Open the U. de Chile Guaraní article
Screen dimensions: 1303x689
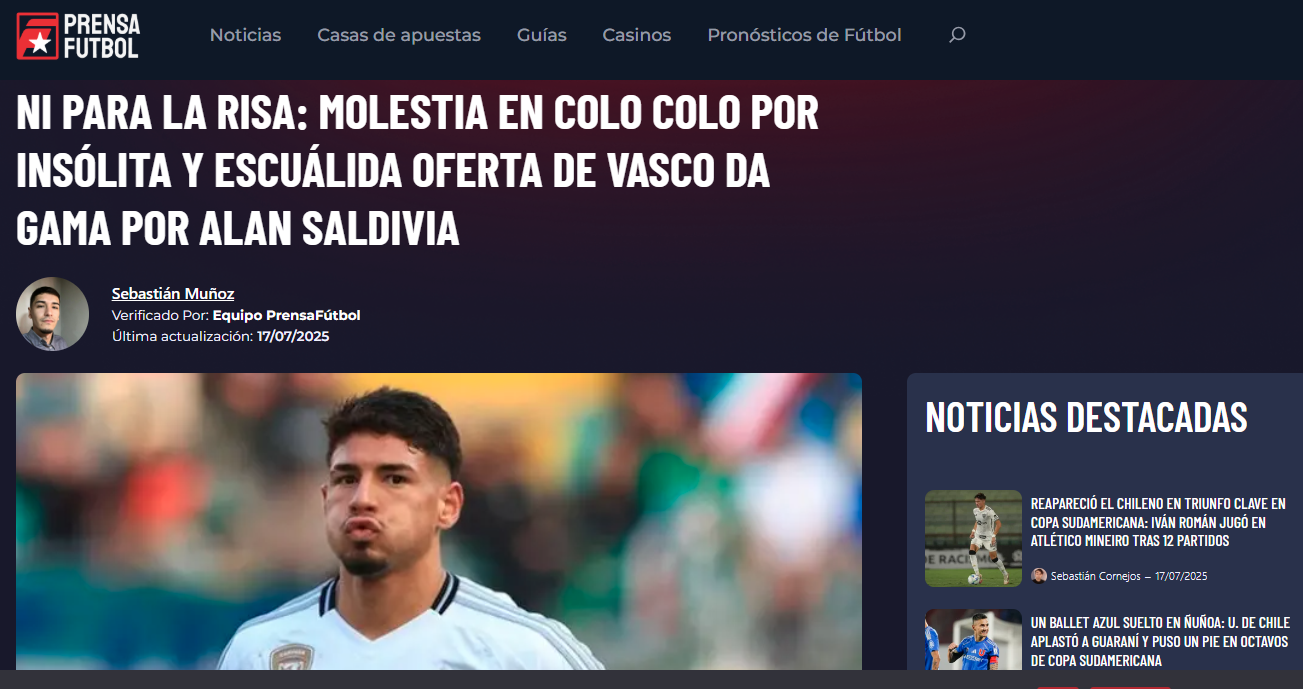(1159, 642)
